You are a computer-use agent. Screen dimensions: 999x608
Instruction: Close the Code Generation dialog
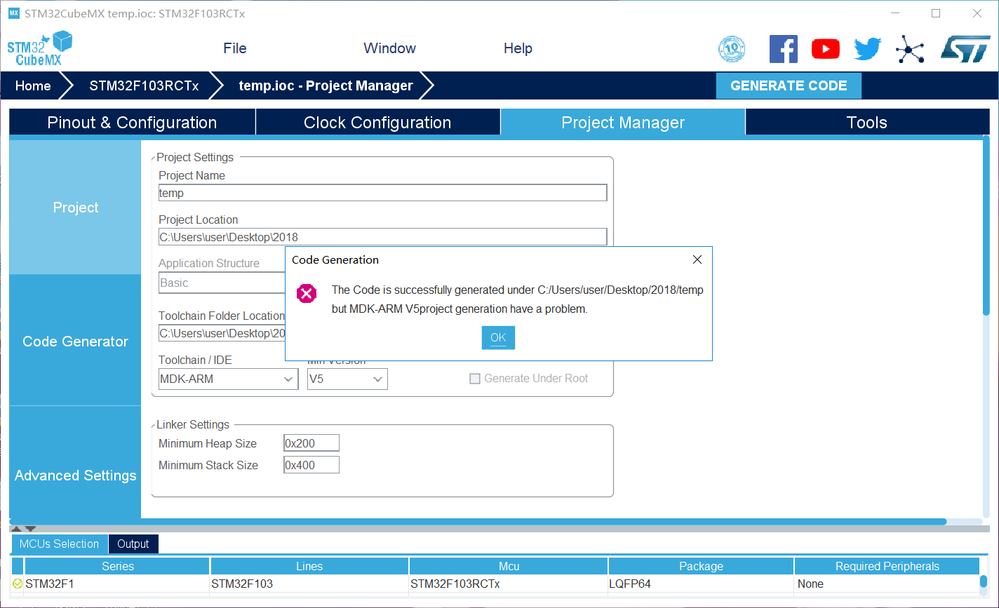pos(697,259)
